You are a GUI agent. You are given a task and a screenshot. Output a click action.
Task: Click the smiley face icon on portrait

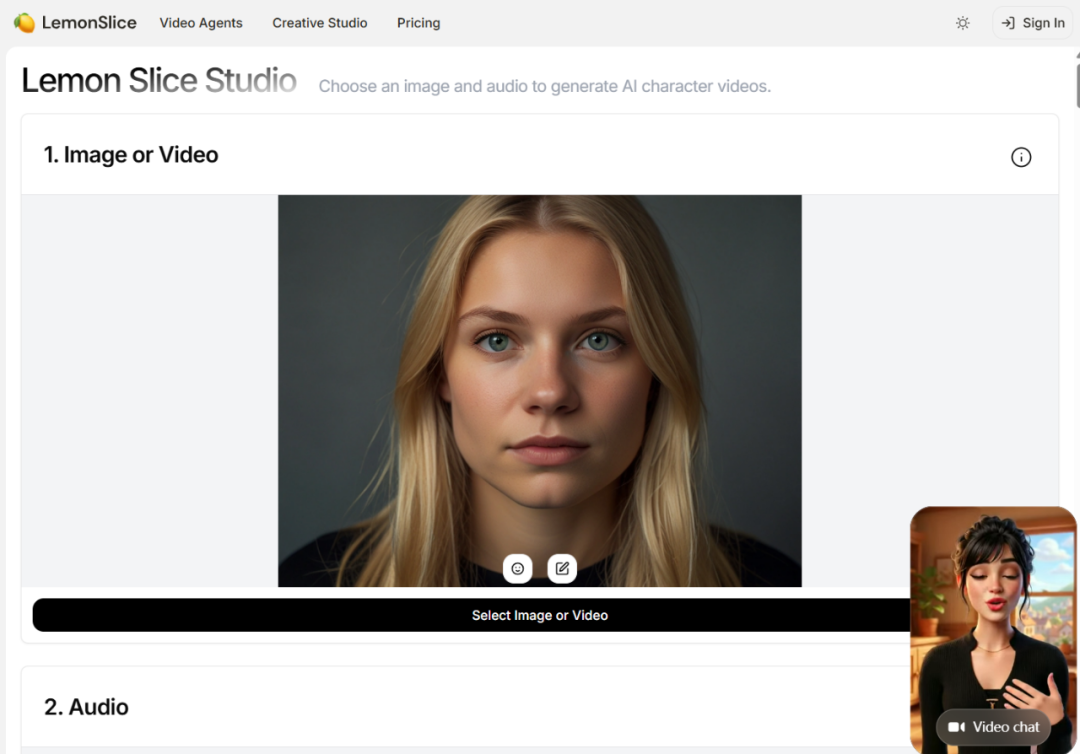tap(518, 568)
